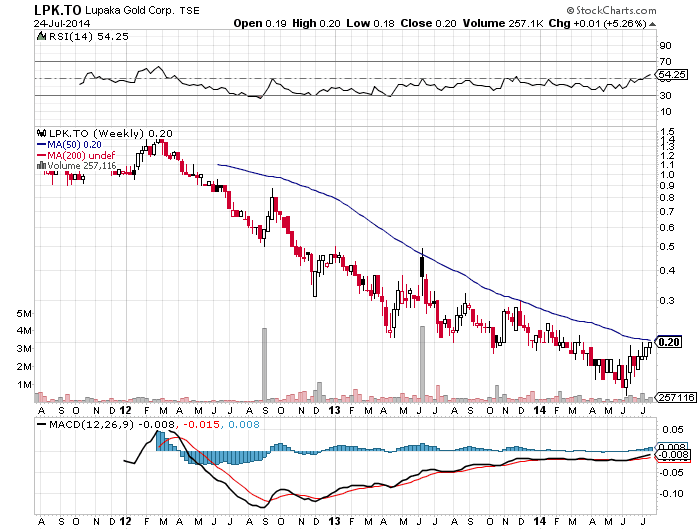
Task: Click the date '24-Jul-2014'
Action: coord(62,24)
